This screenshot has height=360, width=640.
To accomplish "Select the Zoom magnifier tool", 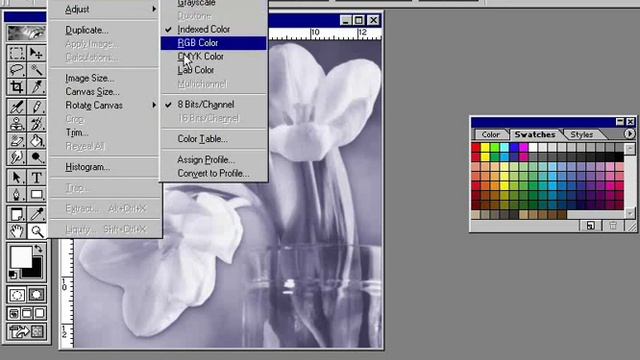I will [36, 231].
